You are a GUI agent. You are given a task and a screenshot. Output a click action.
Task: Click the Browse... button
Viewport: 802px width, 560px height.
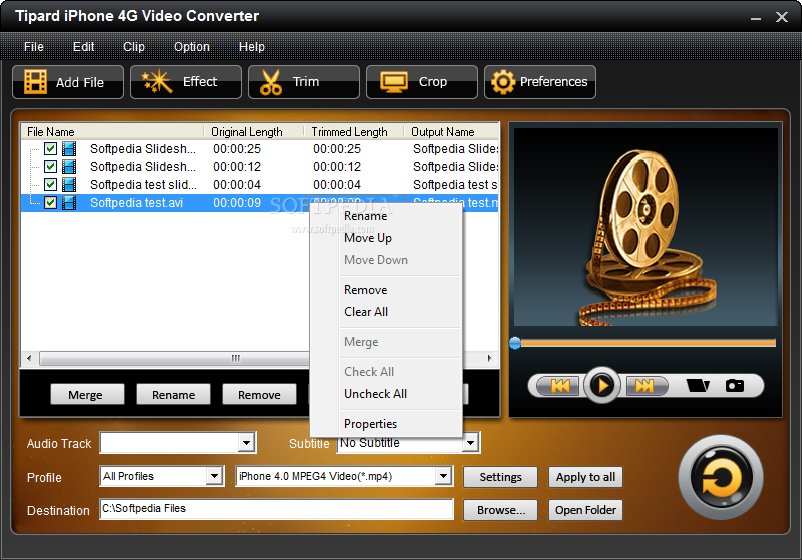[x=500, y=510]
